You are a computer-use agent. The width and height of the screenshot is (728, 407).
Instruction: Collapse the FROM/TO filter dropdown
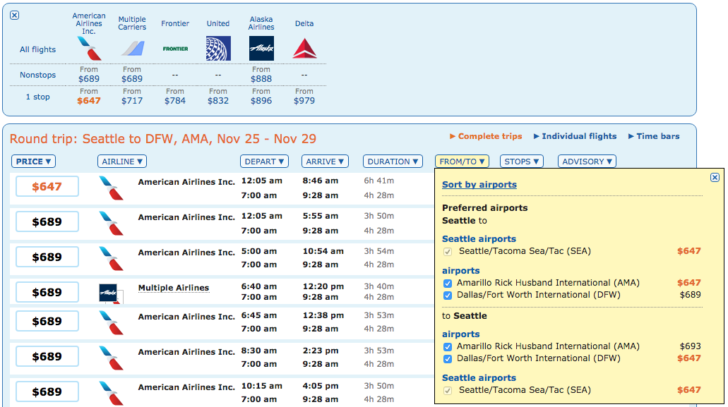pos(462,162)
